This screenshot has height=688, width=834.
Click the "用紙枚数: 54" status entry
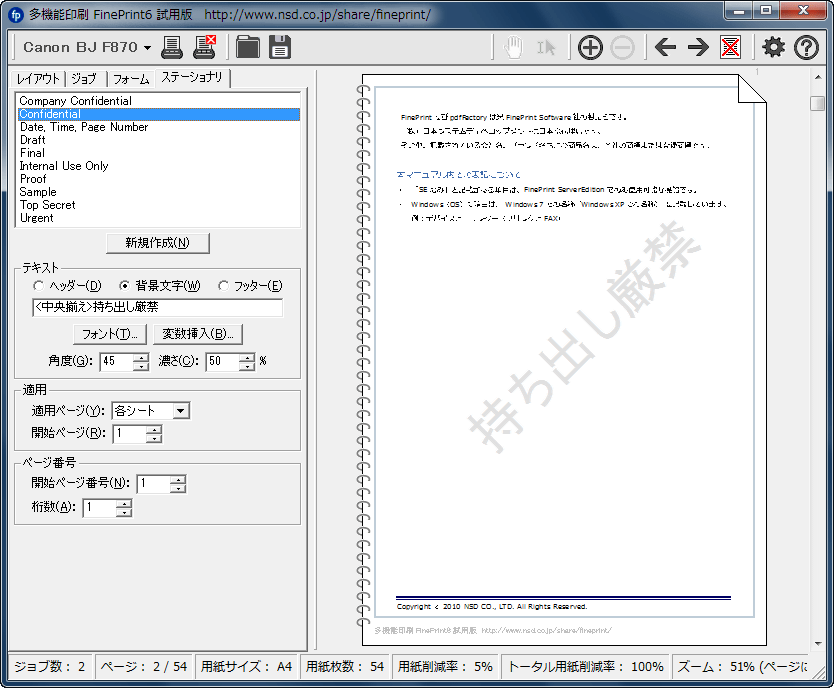[x=345, y=667]
